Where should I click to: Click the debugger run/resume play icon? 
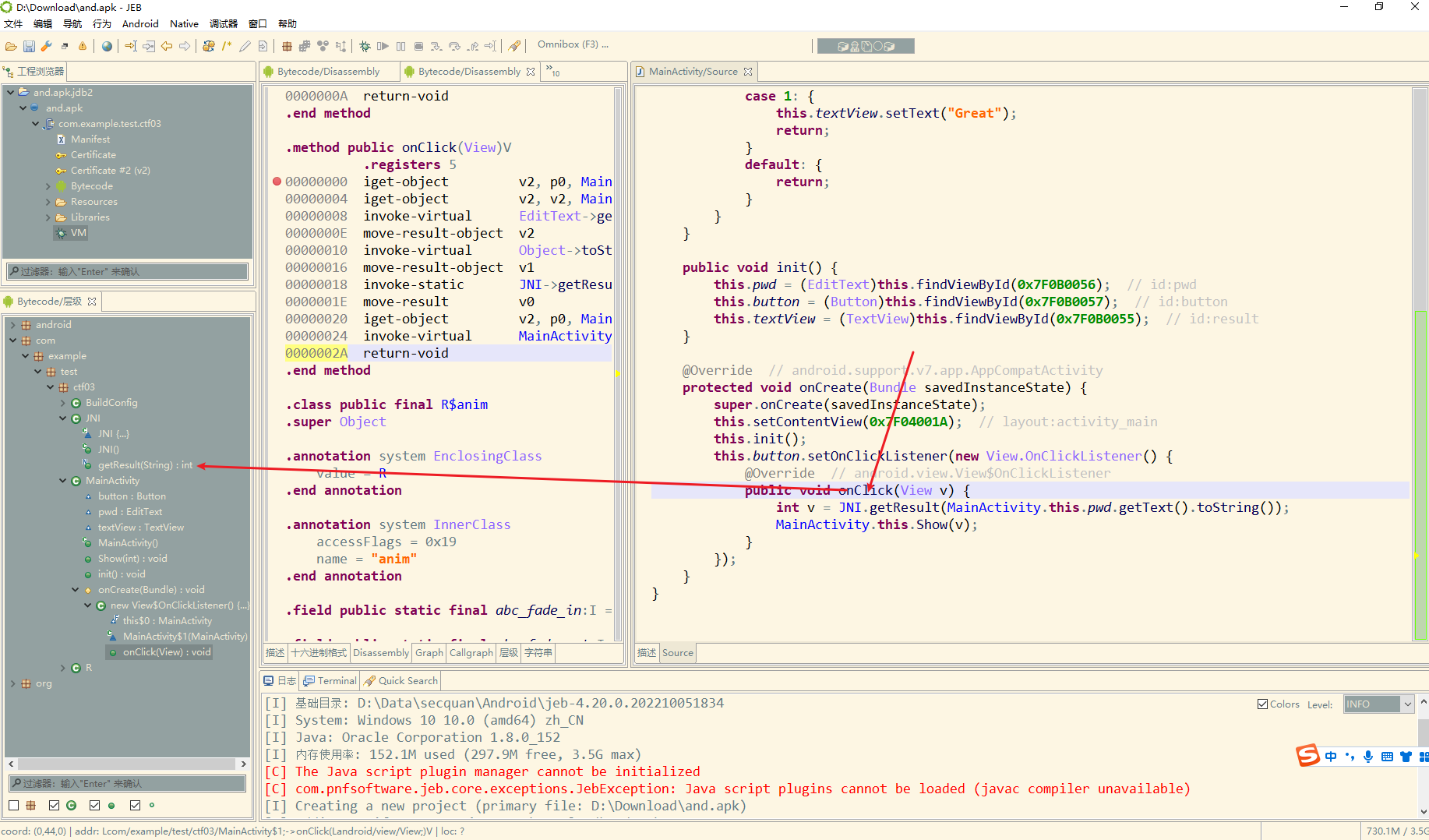[x=383, y=46]
